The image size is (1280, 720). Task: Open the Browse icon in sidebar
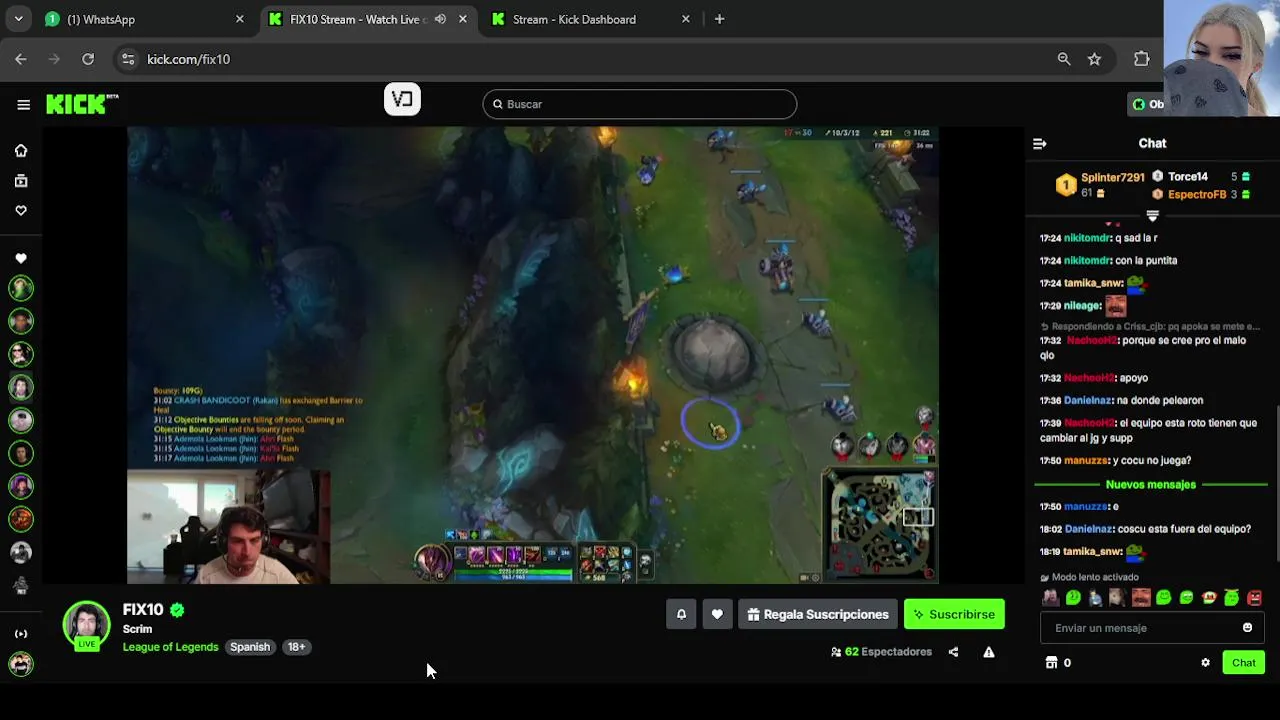(21, 181)
